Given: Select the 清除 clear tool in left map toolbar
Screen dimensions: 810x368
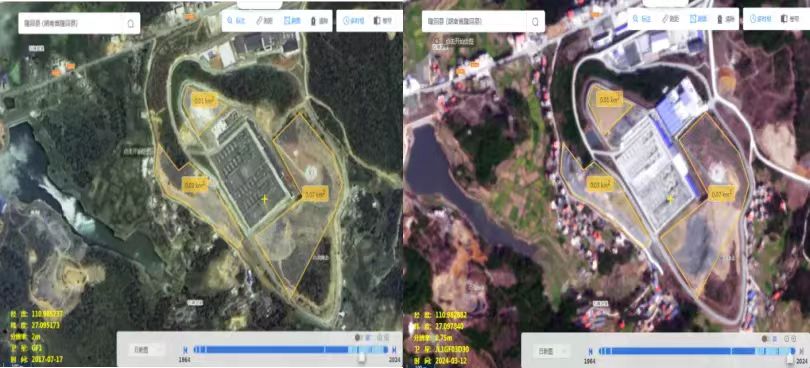Looking at the screenshot, I should click(319, 21).
